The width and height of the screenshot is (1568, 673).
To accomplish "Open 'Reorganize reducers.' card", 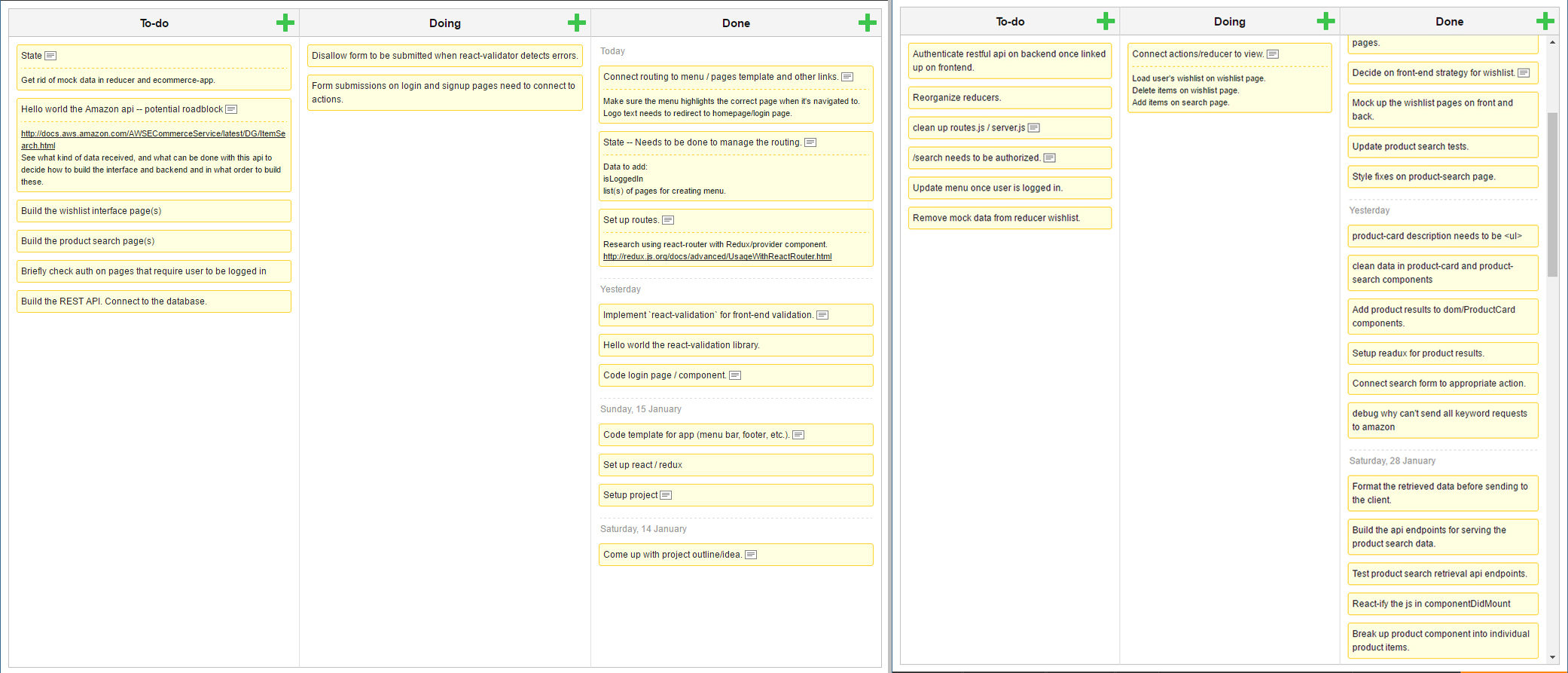I will [x=1010, y=98].
